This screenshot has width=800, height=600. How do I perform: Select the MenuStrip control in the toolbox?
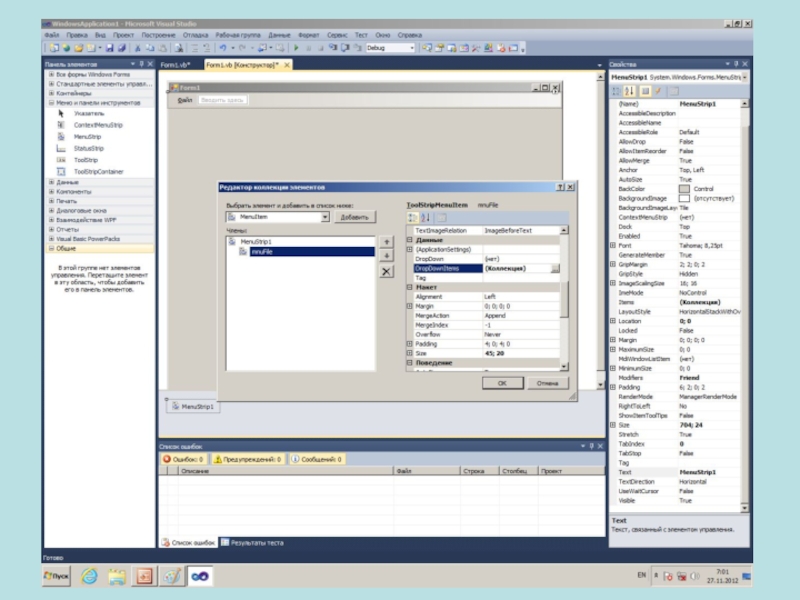87,136
